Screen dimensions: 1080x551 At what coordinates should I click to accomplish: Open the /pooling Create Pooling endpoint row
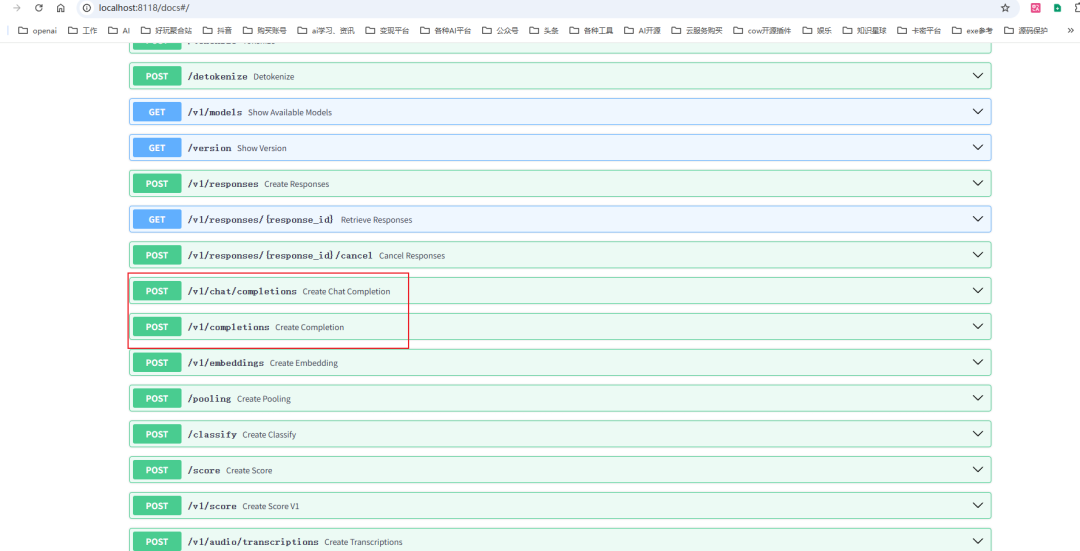pos(560,398)
